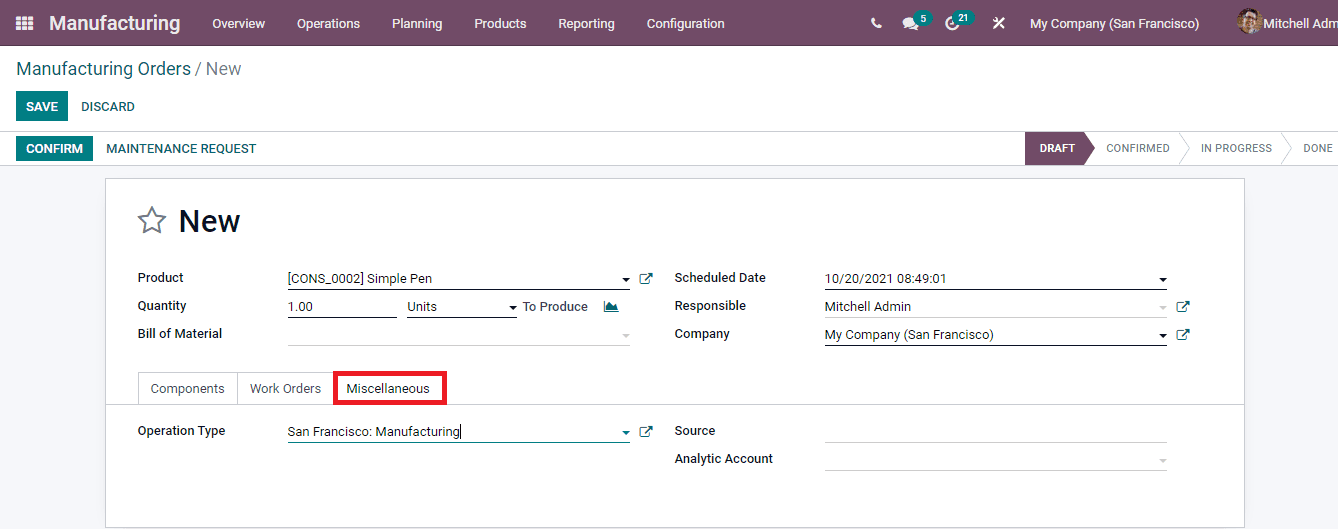Open the clock activities icon
The image size is (1338, 529).
click(952, 24)
